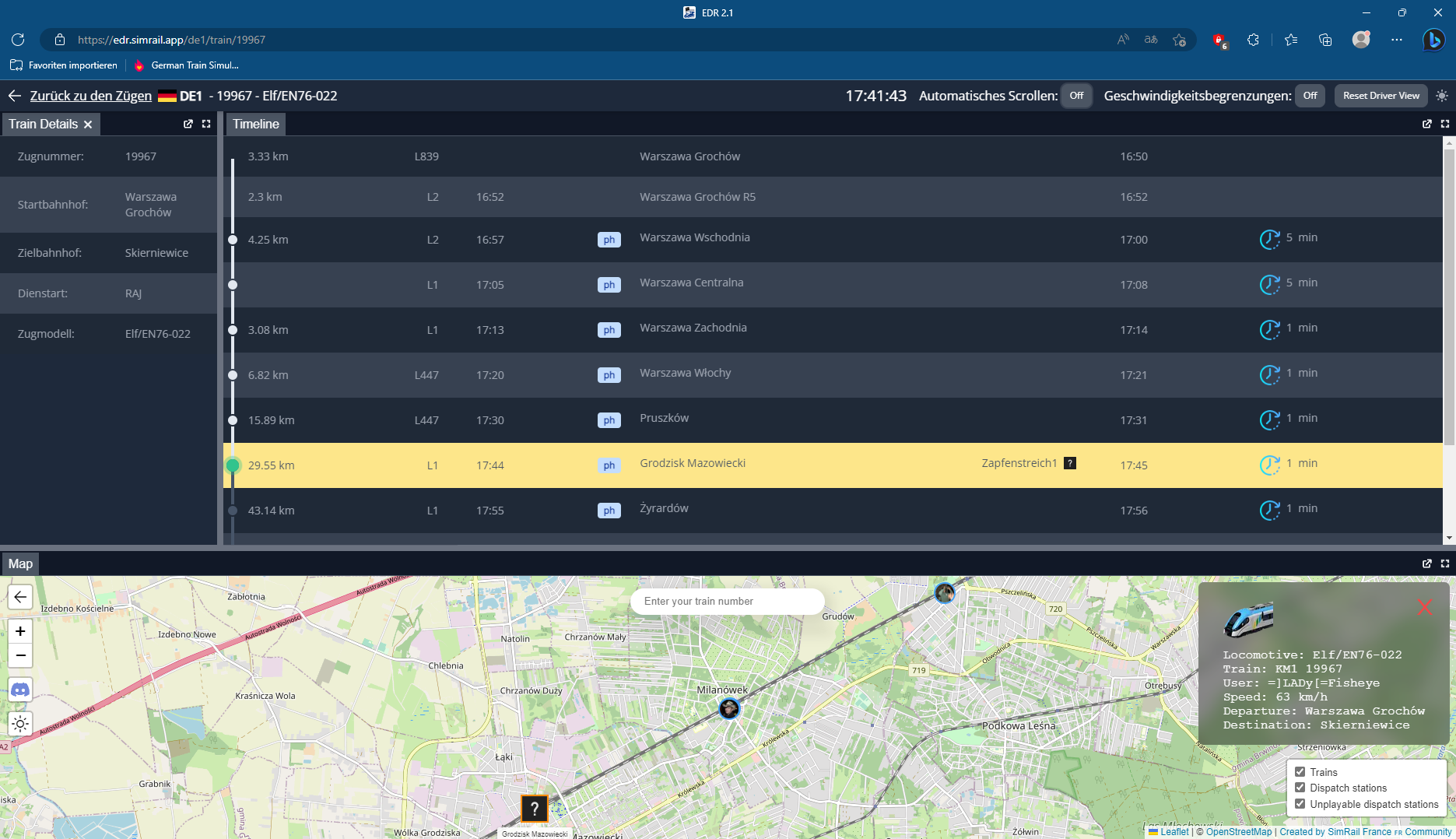Pop out the Train Details panel

[188, 124]
